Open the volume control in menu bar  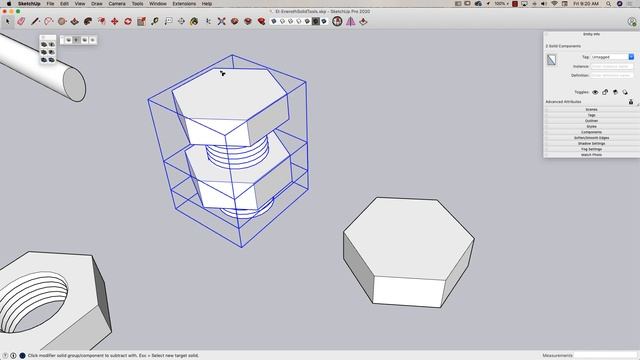pyautogui.click(x=544, y=4)
